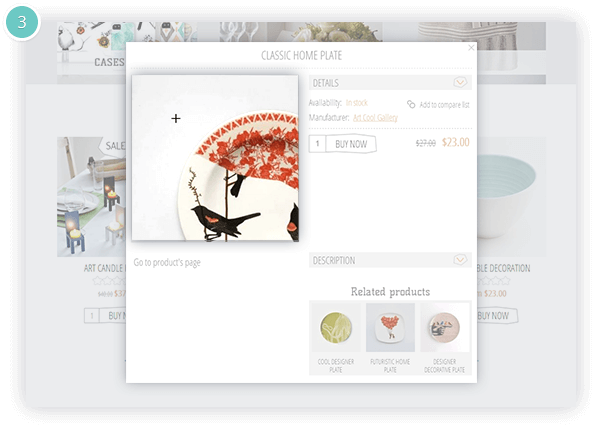Click the Details header bar

pos(390,83)
